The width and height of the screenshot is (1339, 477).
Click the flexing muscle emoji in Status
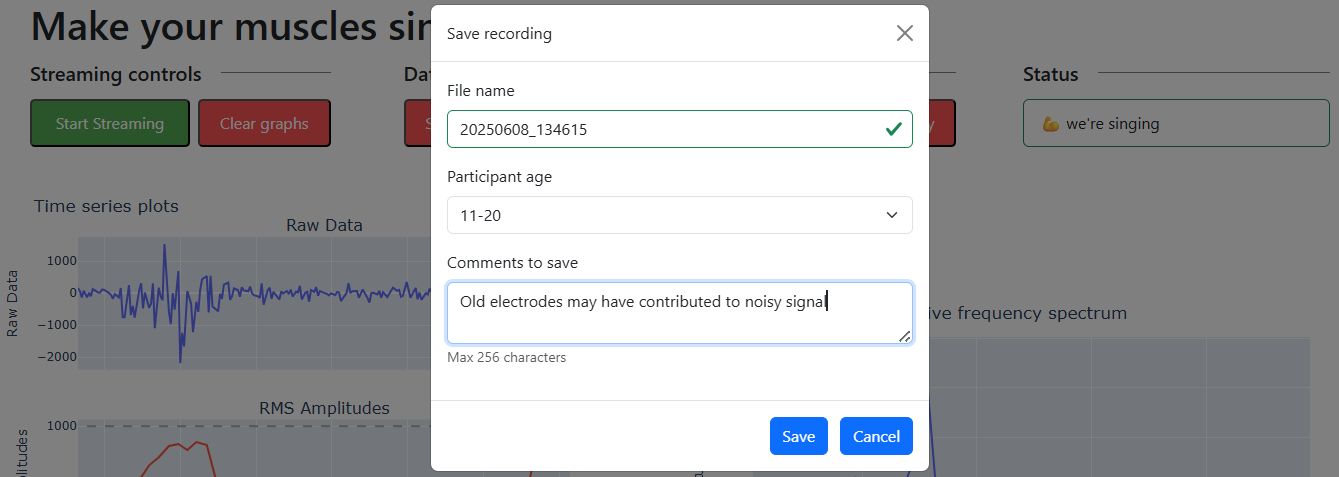[x=1050, y=125]
